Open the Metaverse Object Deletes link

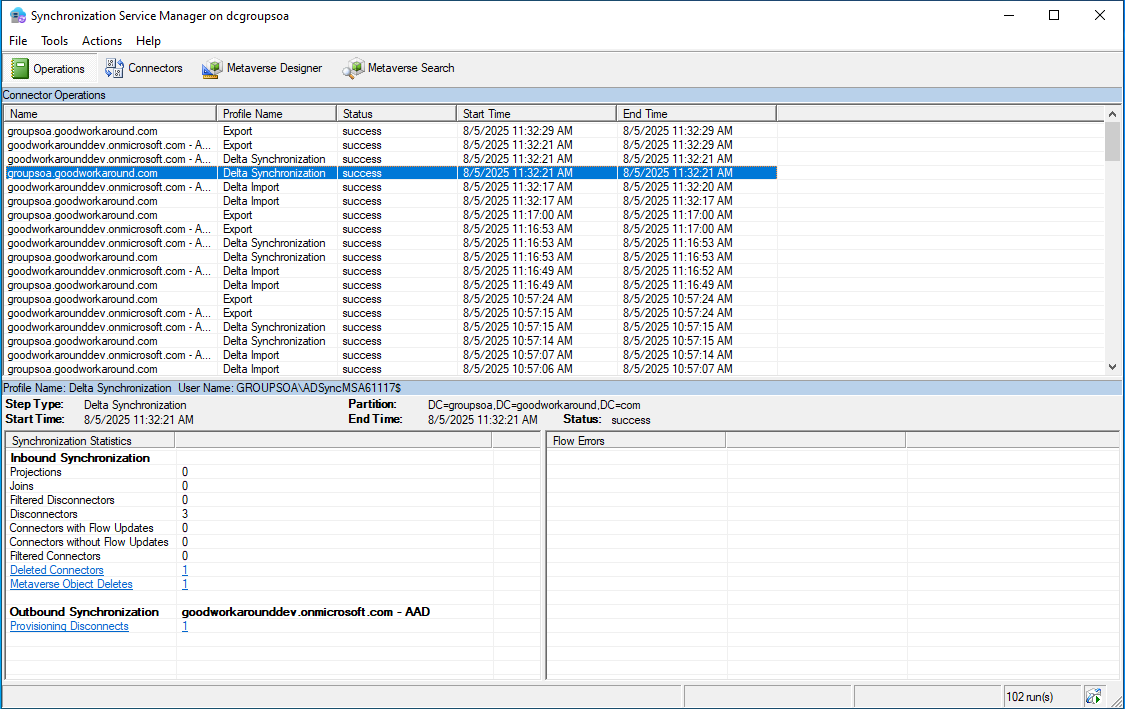click(71, 584)
